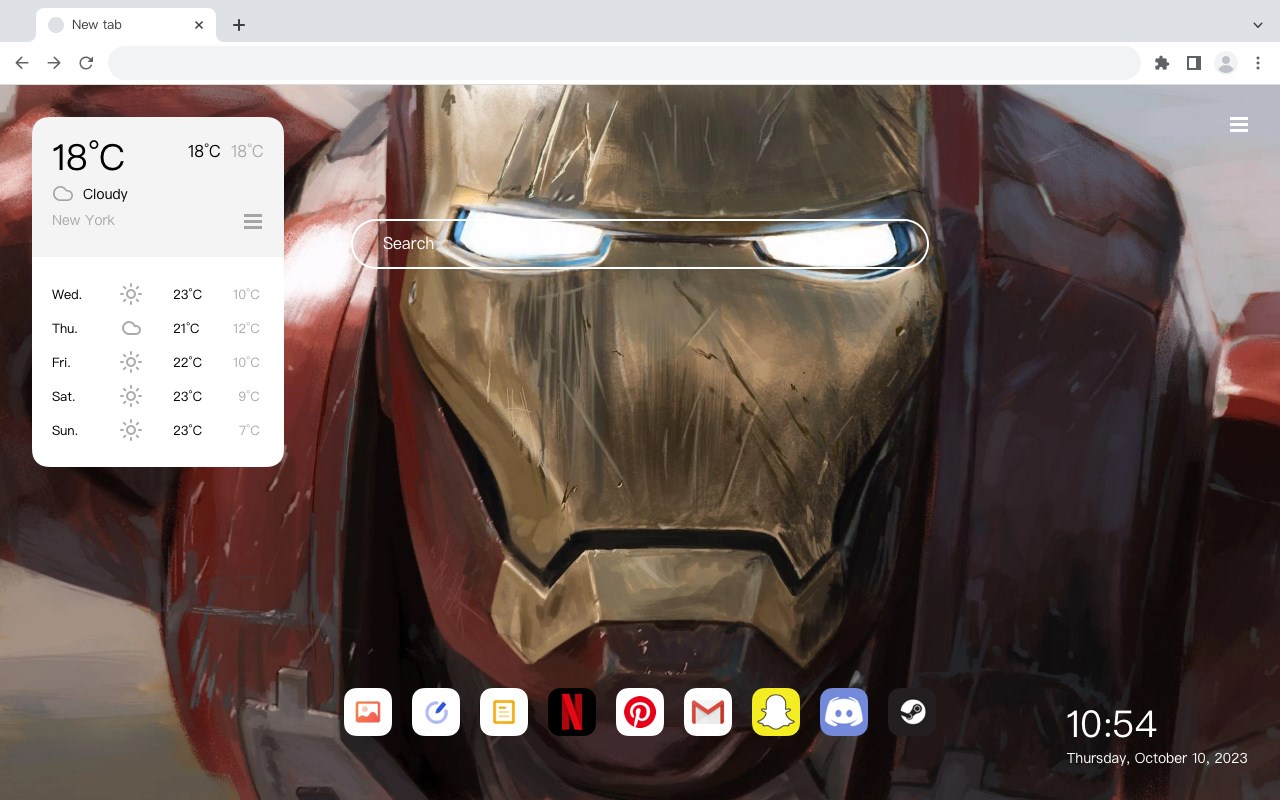Screen dimensions: 1280x800
Task: Select the Wed. forecast row
Action: pos(158,294)
